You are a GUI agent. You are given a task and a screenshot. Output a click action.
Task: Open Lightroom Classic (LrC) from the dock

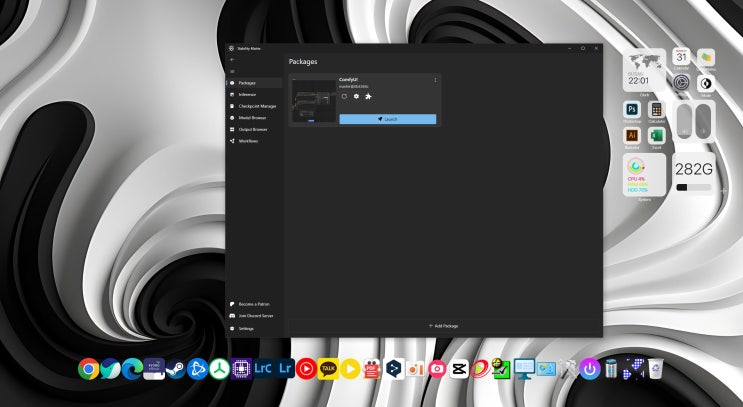point(263,369)
